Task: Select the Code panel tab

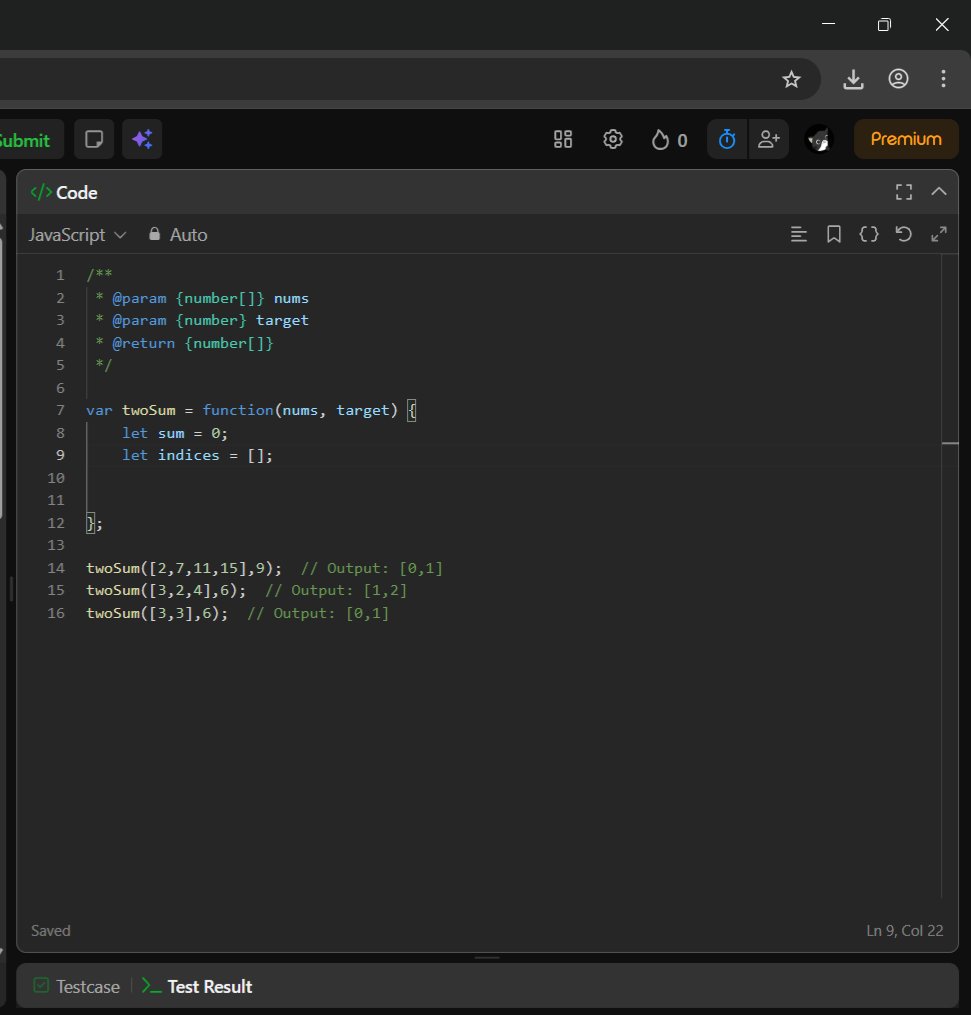Action: coord(64,193)
